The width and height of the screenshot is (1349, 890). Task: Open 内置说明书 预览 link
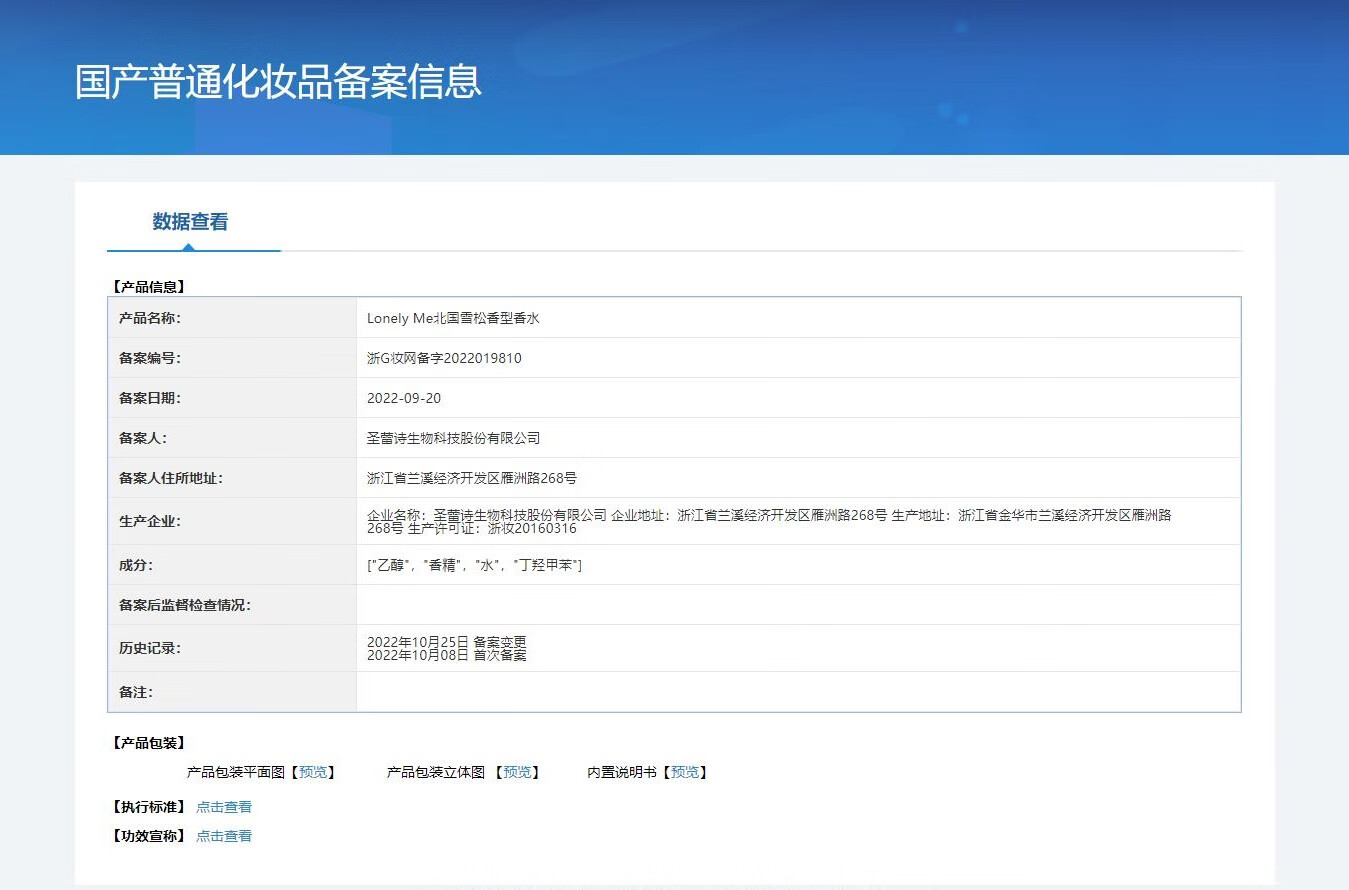[685, 772]
